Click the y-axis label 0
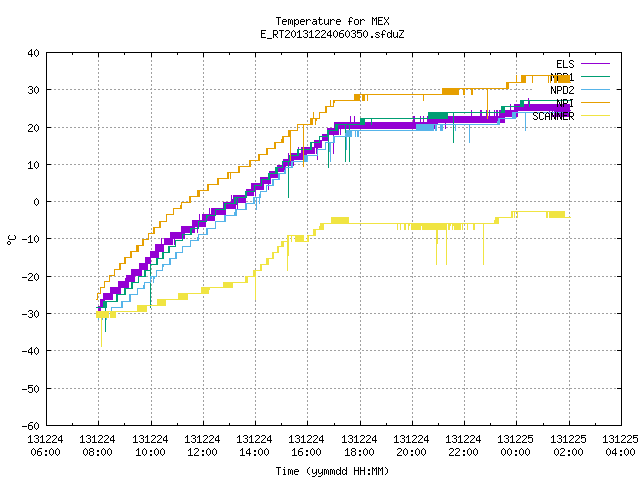Screen dimensions: 640x480 37,202
